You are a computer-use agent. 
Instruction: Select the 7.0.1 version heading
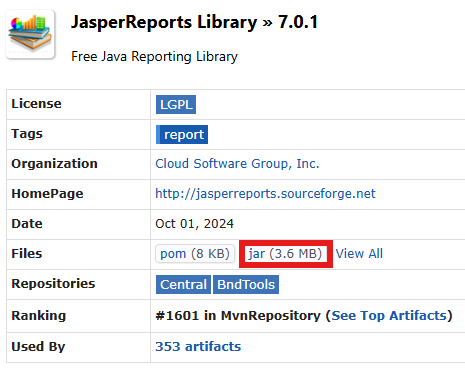[x=298, y=22]
